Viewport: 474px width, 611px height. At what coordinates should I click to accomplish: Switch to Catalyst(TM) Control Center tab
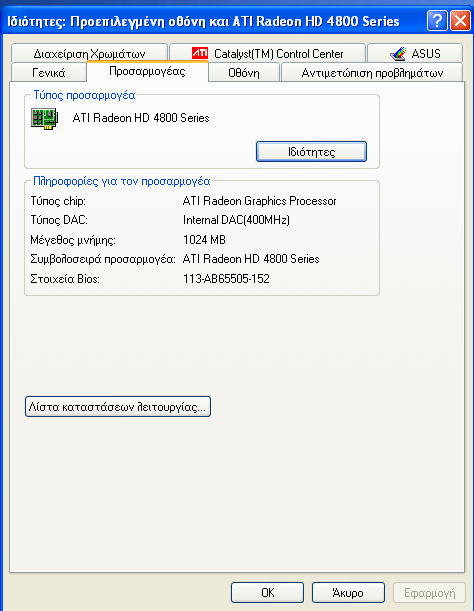[x=267, y=53]
